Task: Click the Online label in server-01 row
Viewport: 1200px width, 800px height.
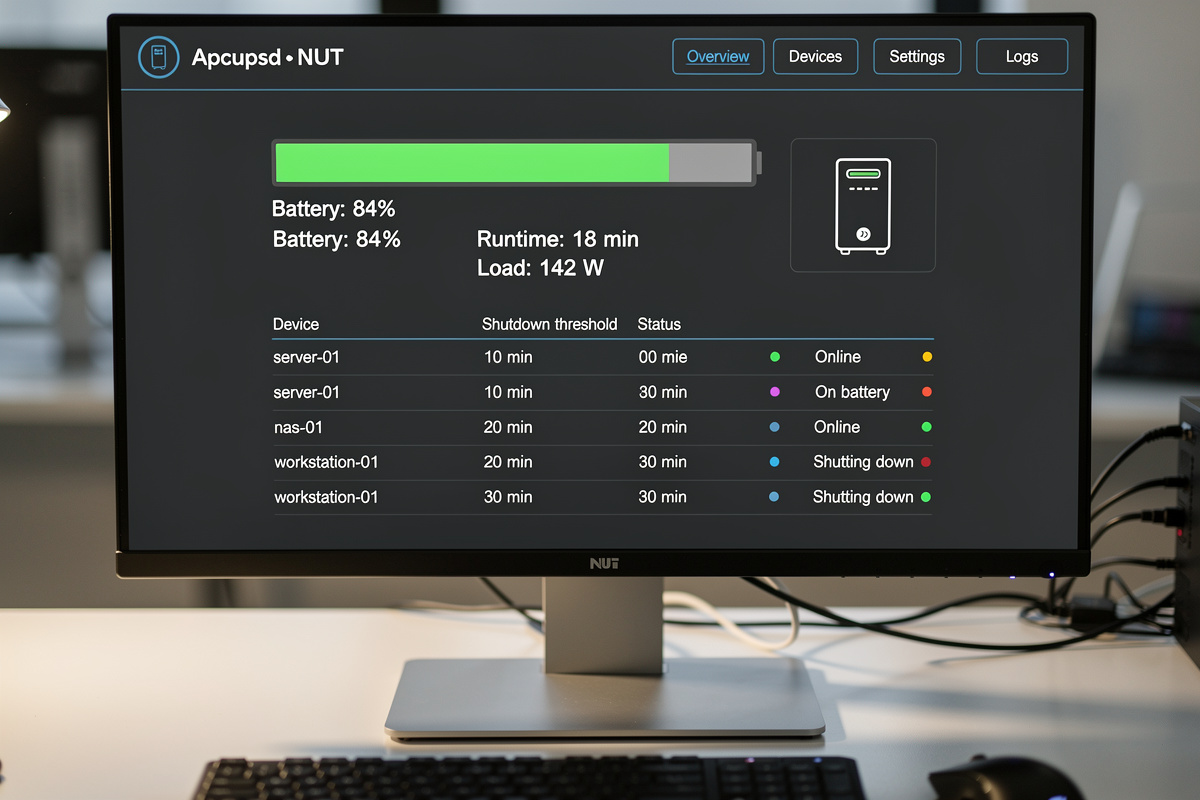Action: tap(838, 357)
